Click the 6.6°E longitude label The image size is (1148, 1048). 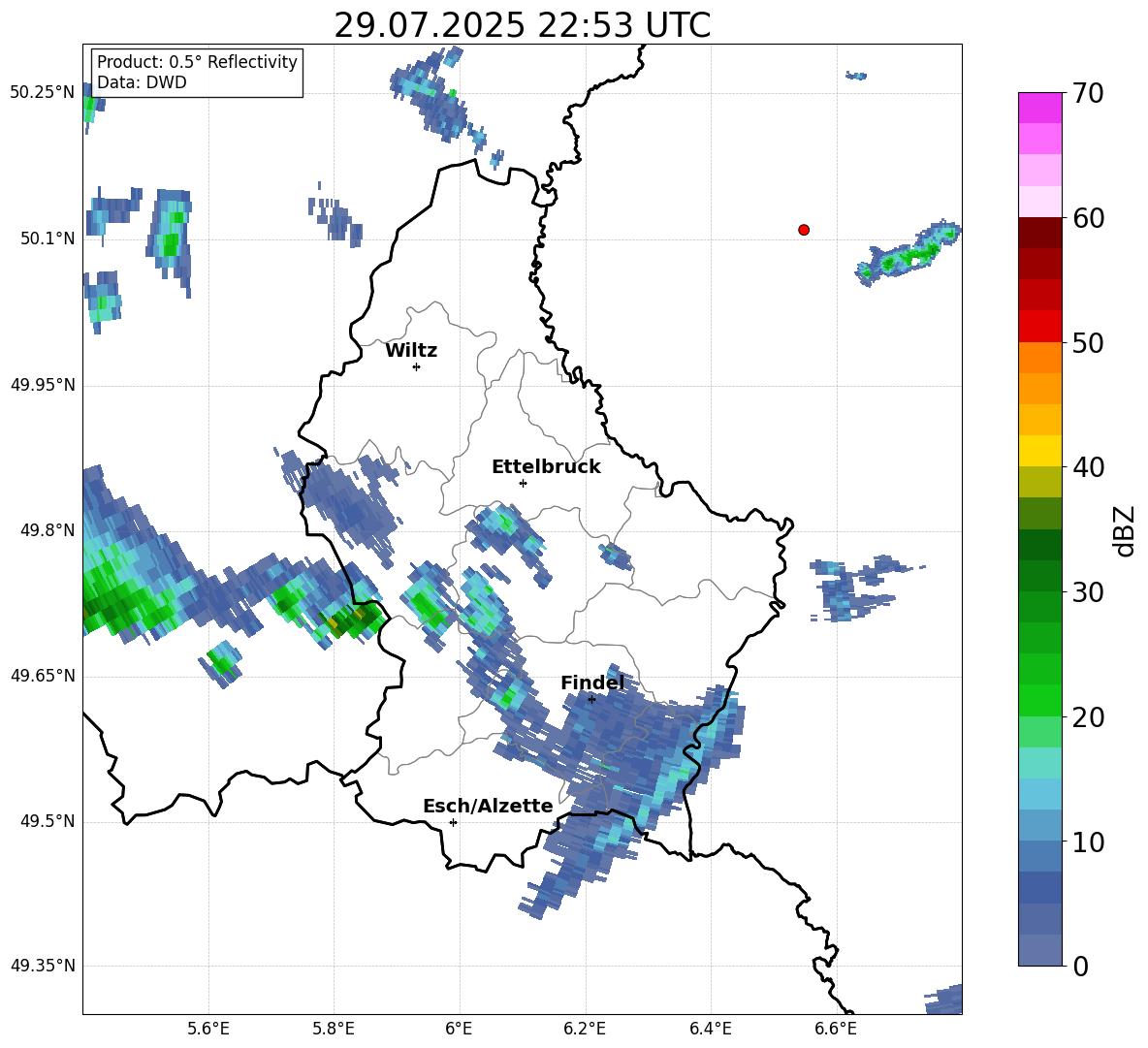tap(836, 1029)
